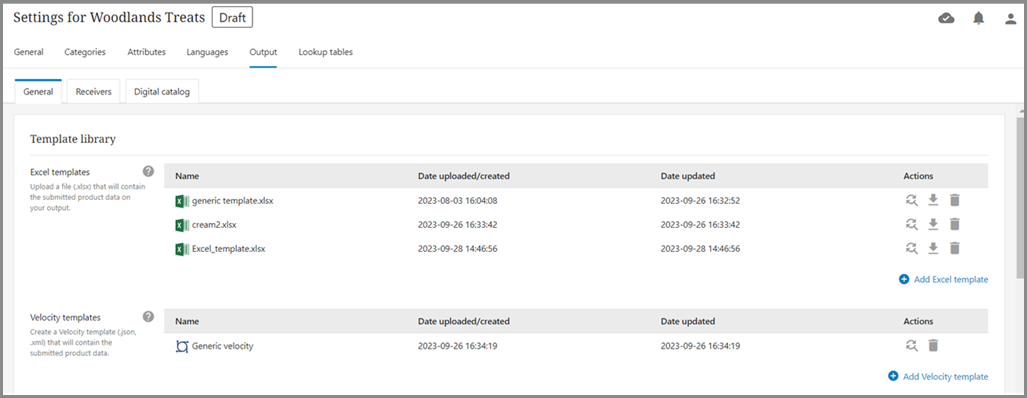The image size is (1027, 398).
Task: Delete the cream2.xlsx template
Action: pyautogui.click(x=955, y=225)
